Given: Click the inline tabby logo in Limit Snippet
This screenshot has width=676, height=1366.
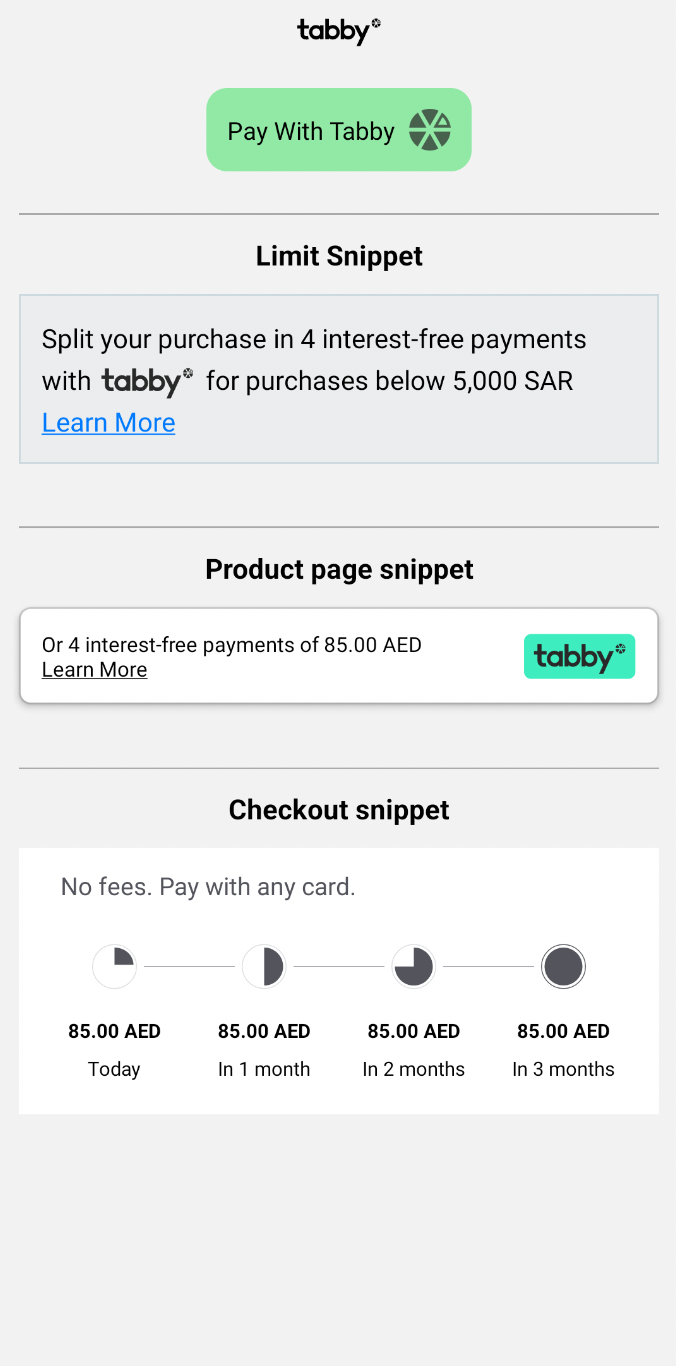Looking at the screenshot, I should 147,382.
